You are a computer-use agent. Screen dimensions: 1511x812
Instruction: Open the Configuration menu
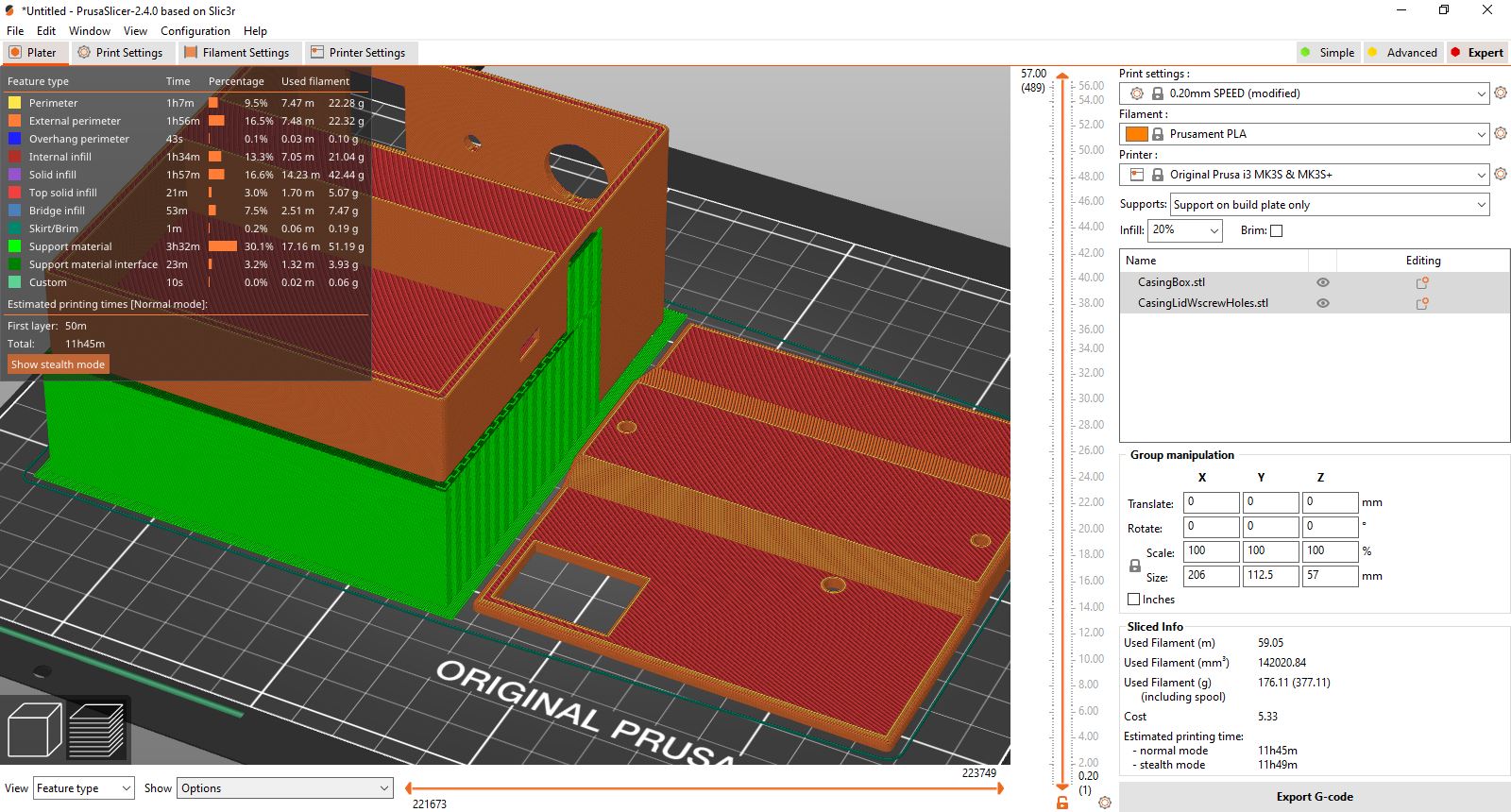195,31
